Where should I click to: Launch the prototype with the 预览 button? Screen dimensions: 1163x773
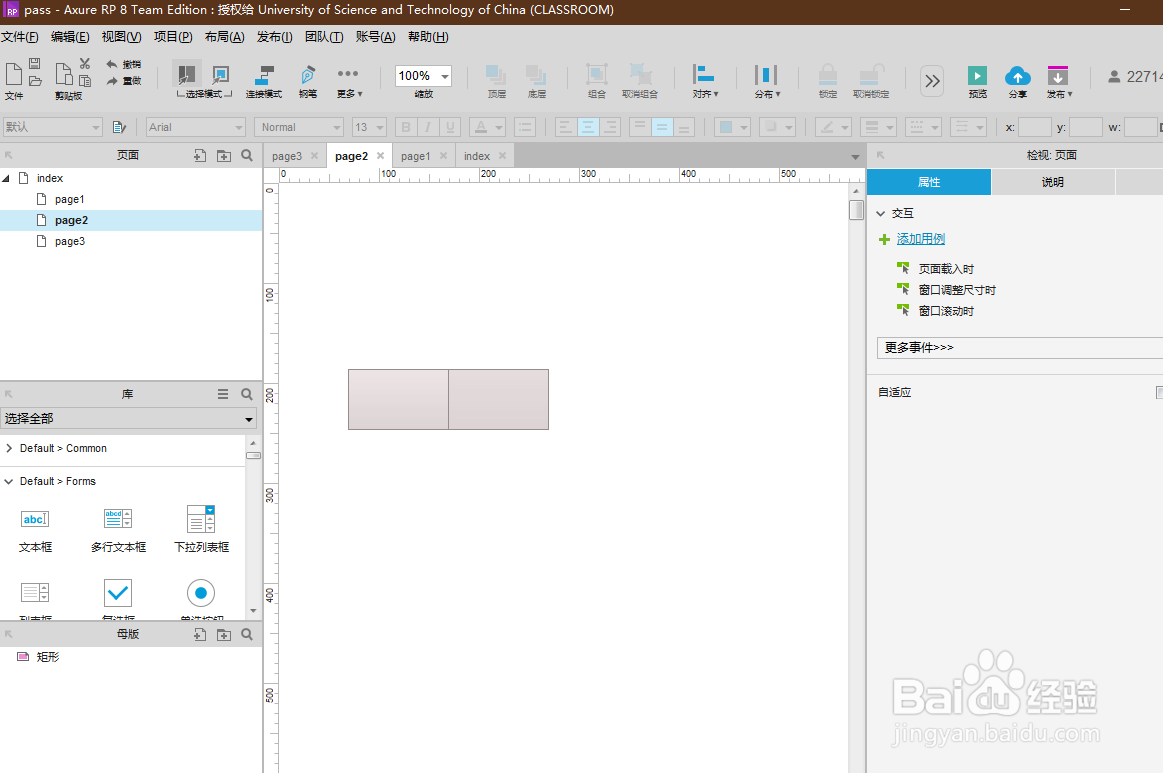pos(978,82)
